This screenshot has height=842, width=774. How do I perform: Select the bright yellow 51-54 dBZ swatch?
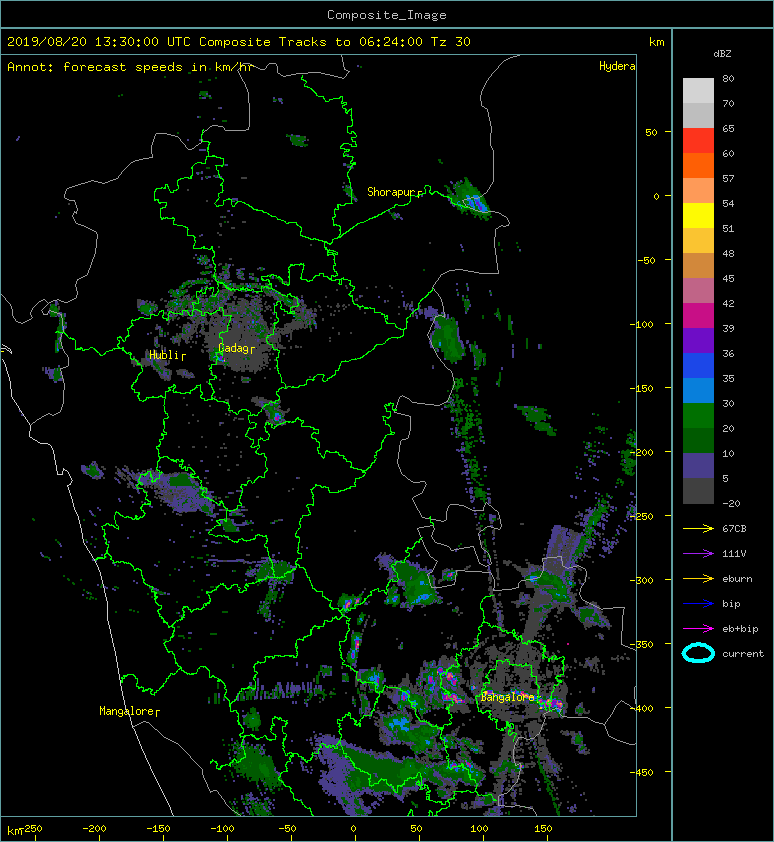[x=698, y=215]
